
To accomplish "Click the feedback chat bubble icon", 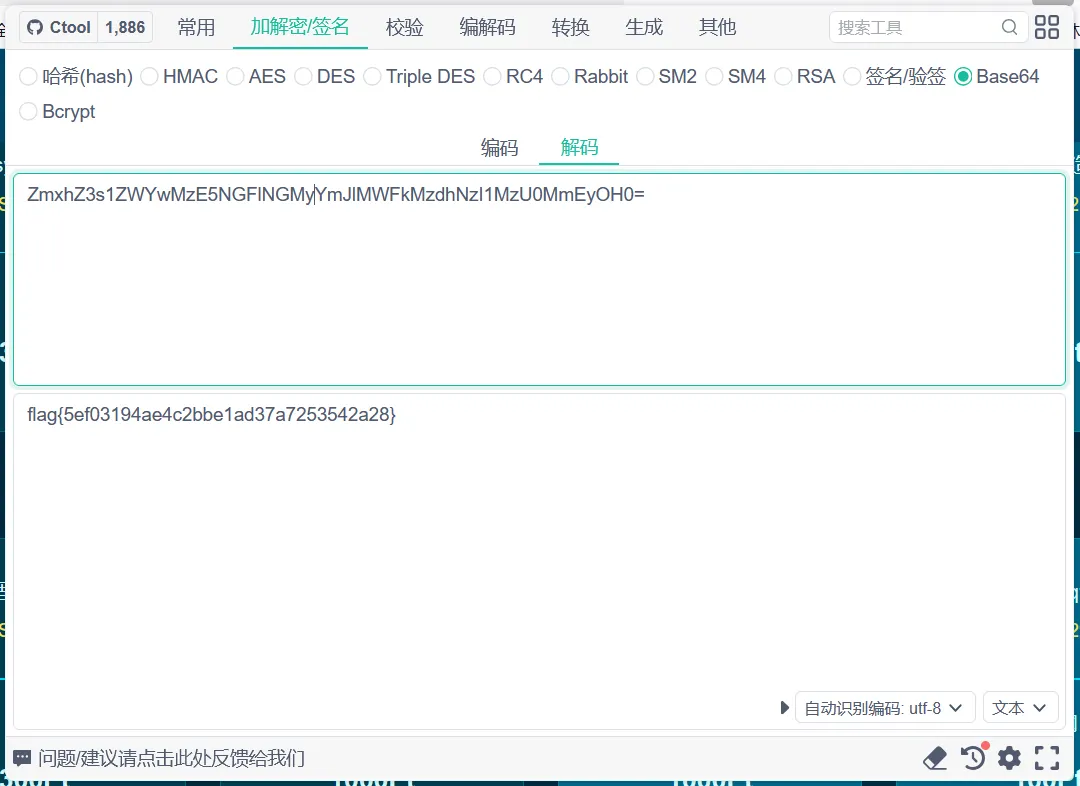I will click(22, 758).
